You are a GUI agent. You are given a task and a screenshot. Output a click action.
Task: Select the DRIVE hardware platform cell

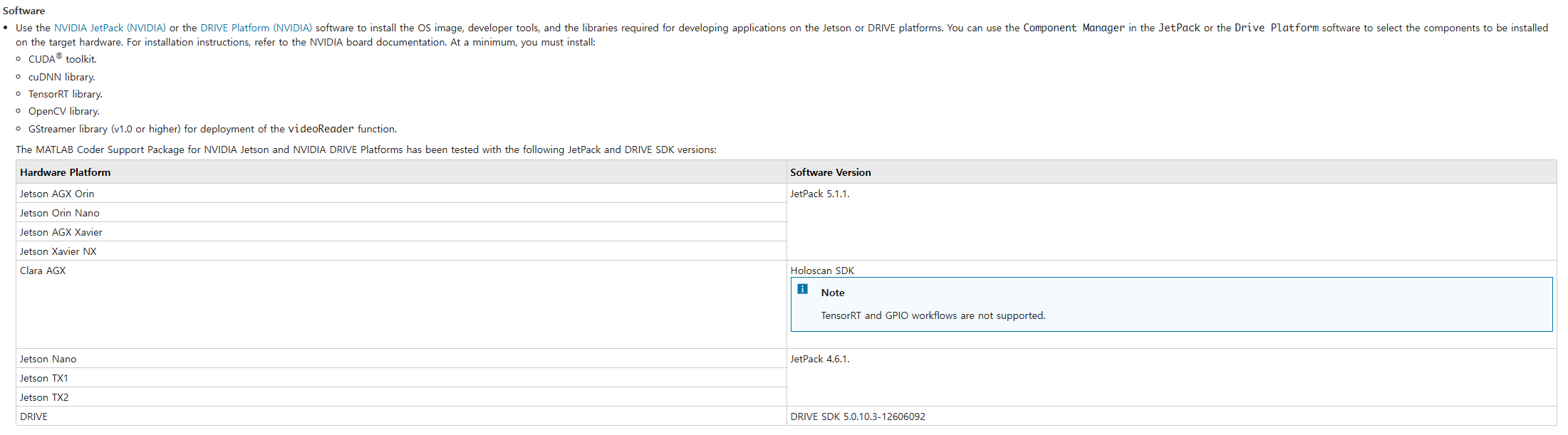(x=401, y=416)
